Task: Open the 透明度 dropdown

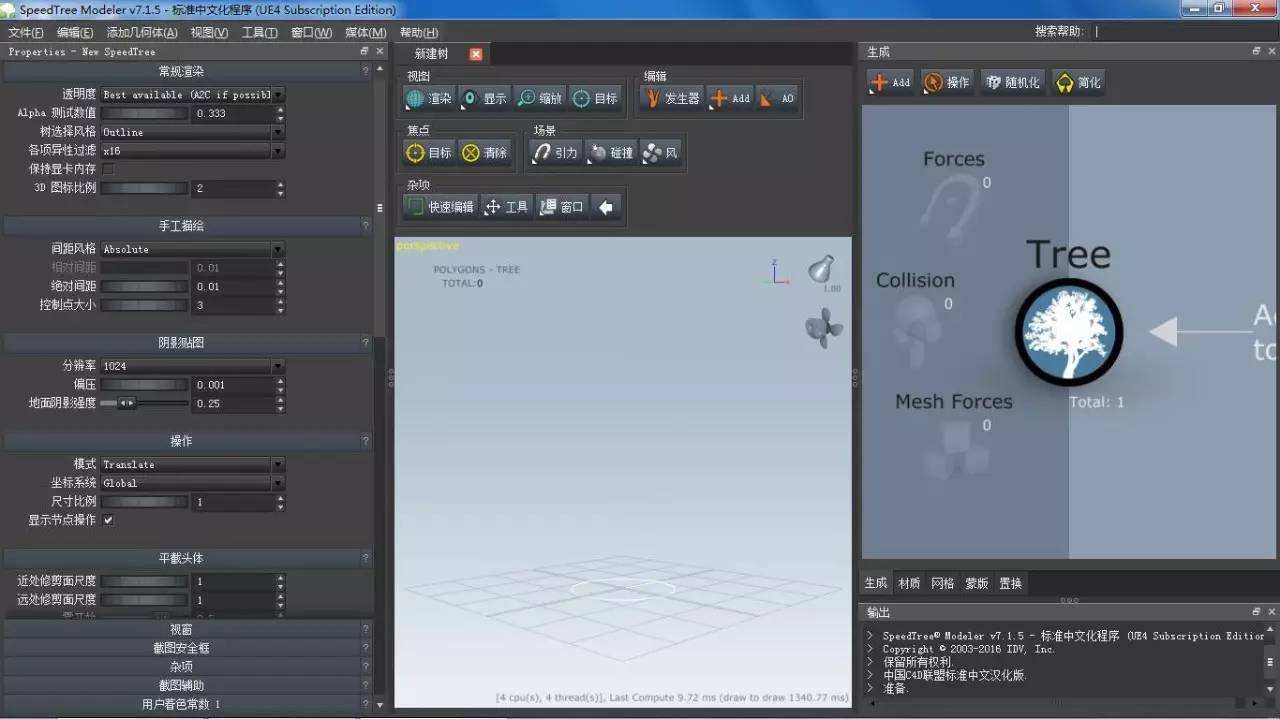Action: 193,94
